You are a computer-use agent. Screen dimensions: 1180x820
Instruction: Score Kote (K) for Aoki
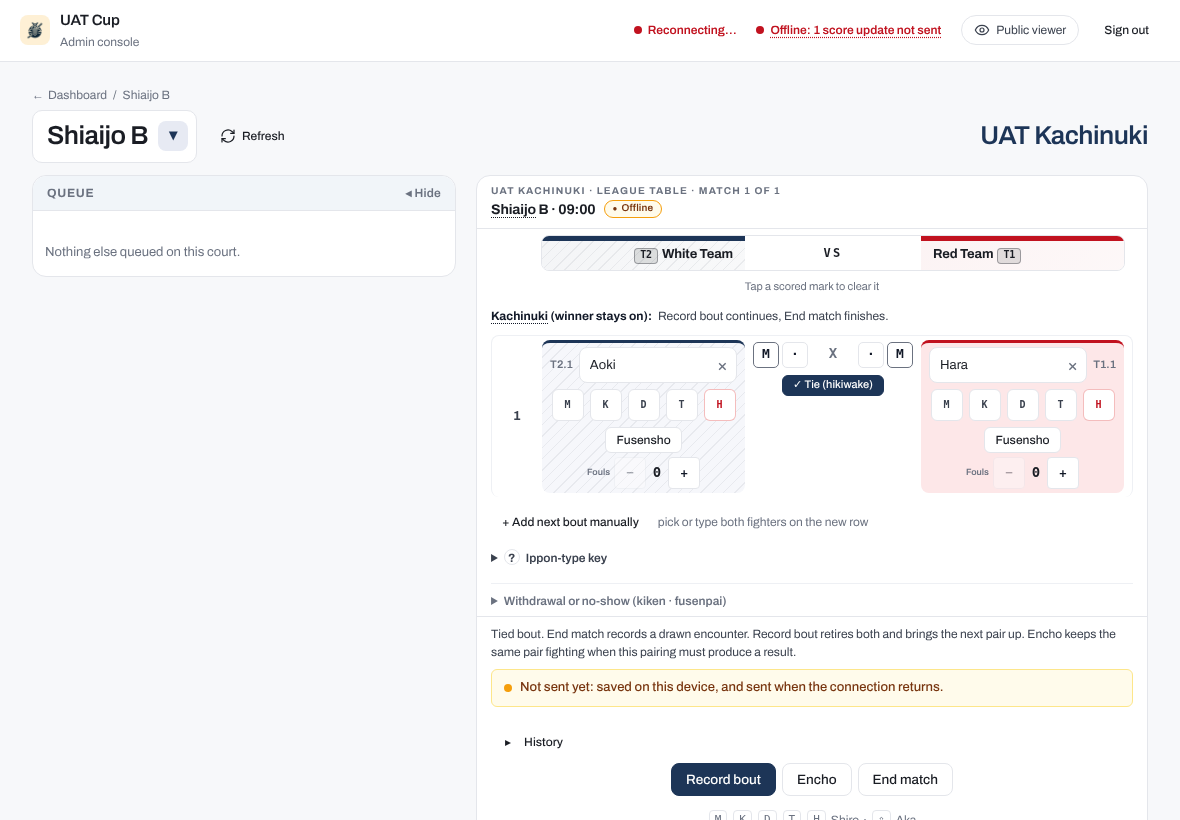[x=606, y=405]
